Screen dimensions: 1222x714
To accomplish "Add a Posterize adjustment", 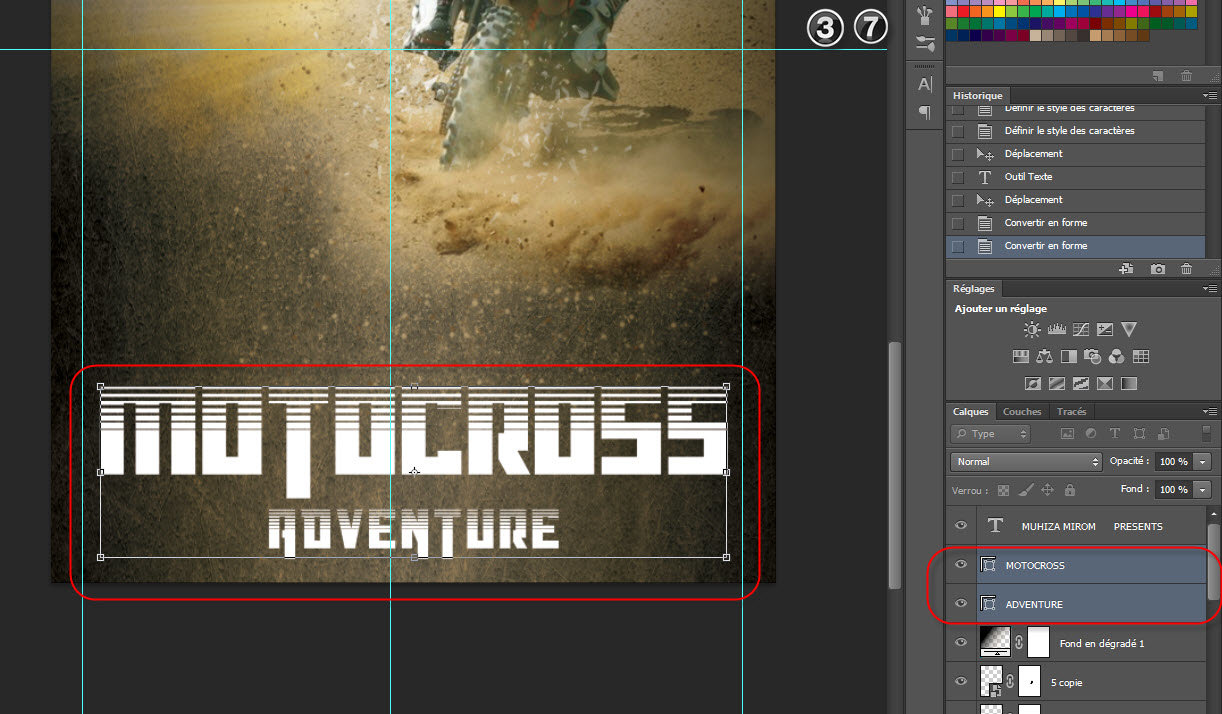I will 1057,384.
